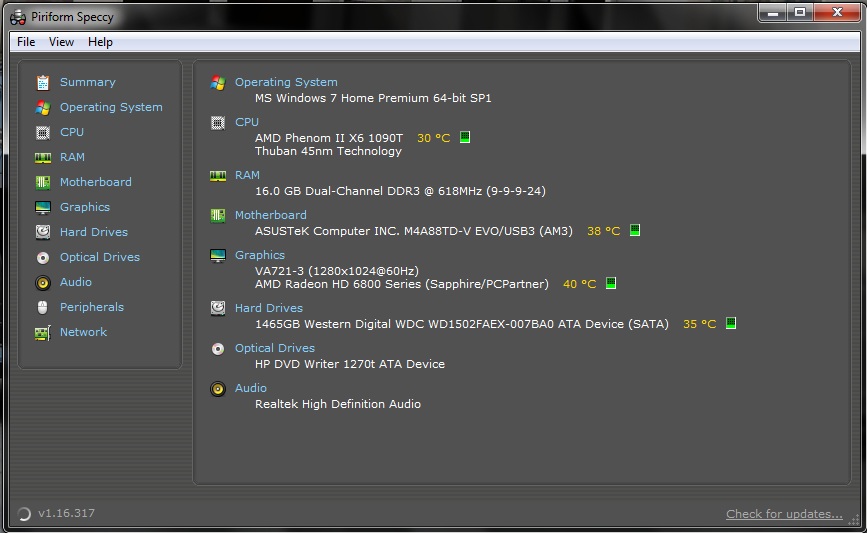
Task: Click the CPU temperature green indicator
Action: (465, 137)
